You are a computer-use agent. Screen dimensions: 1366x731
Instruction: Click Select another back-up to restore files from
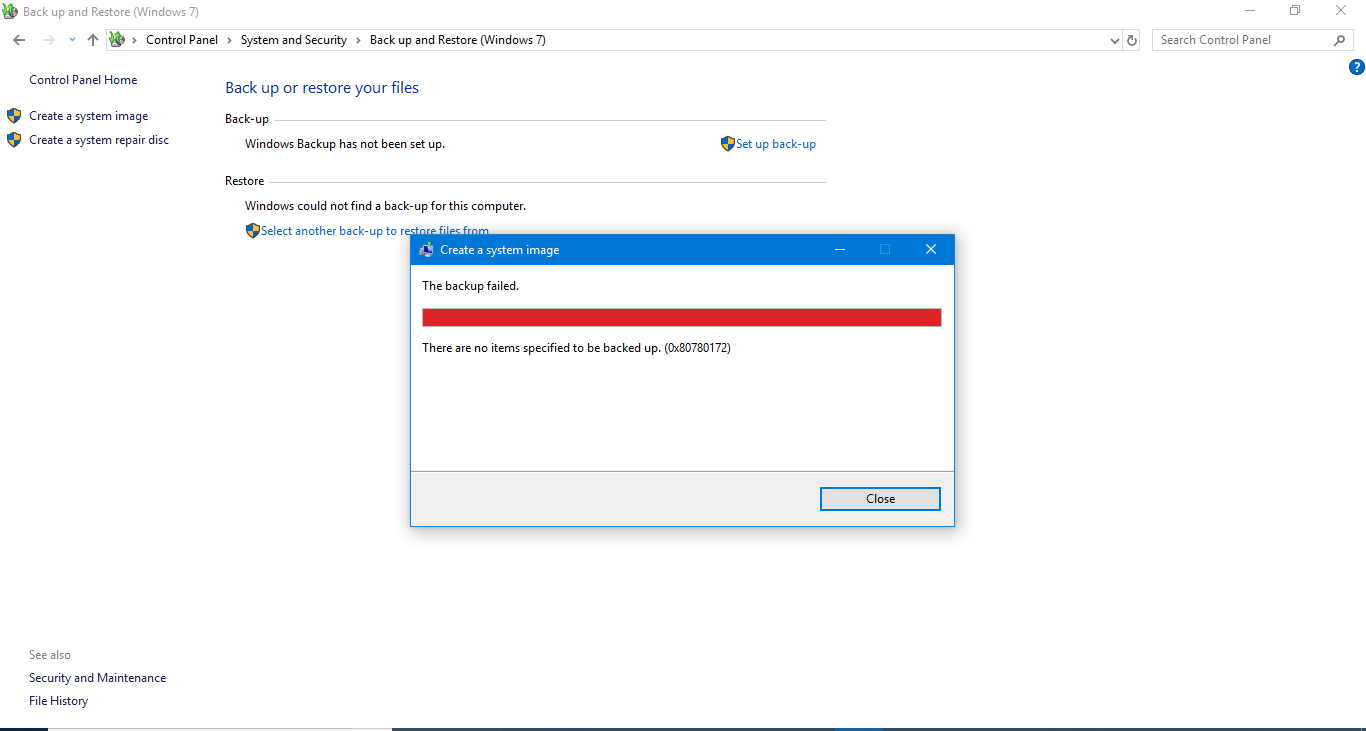[375, 231]
